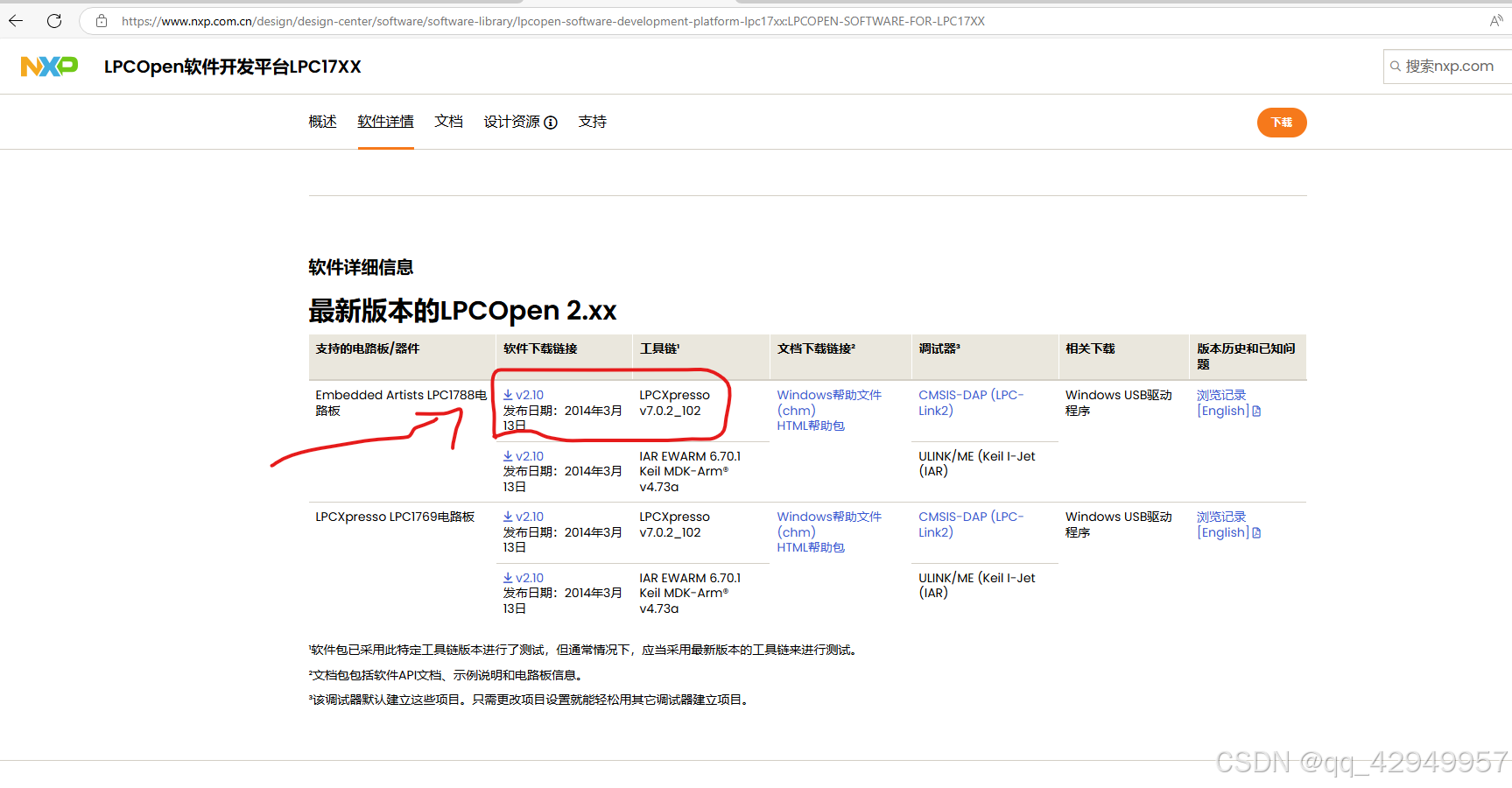Viewport: 1512px width, 788px height.
Task: Open NXP logo home link
Action: point(49,67)
